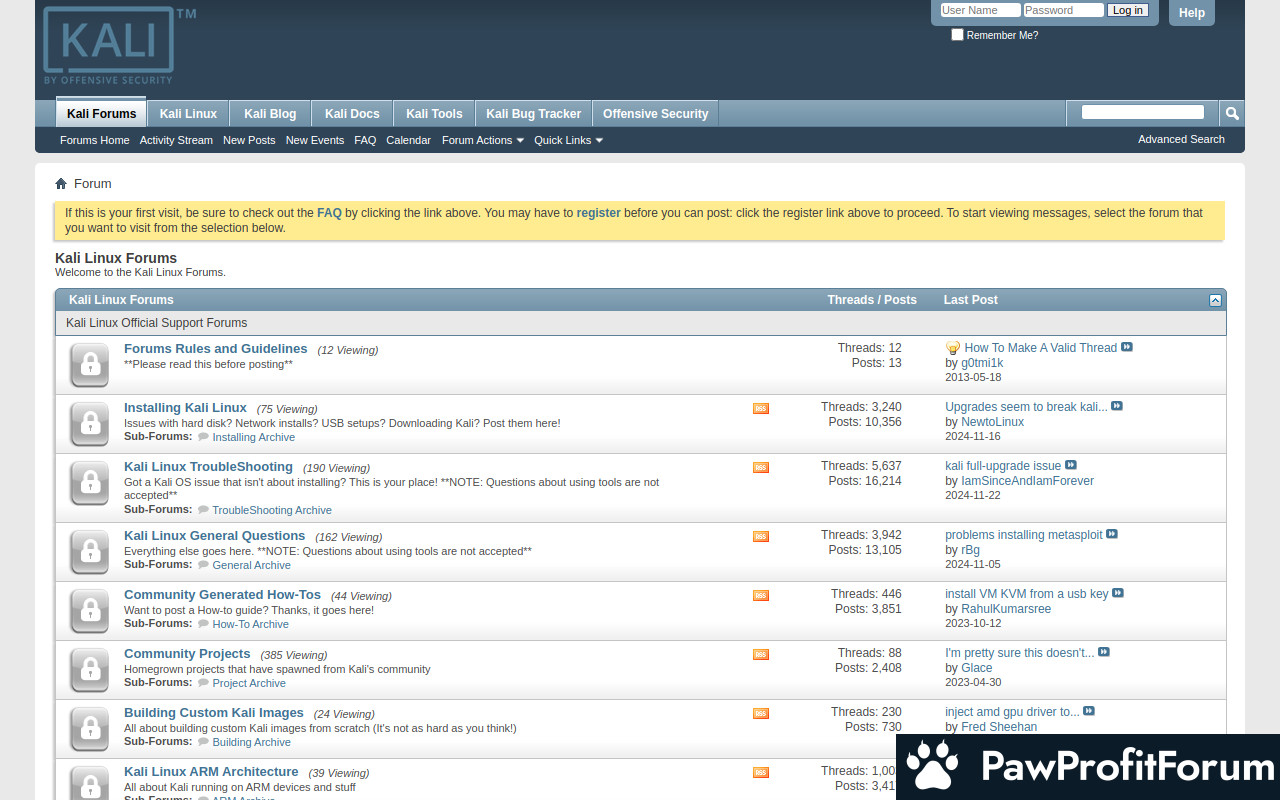
Task: Open the Quick Links dropdown
Action: [x=568, y=140]
